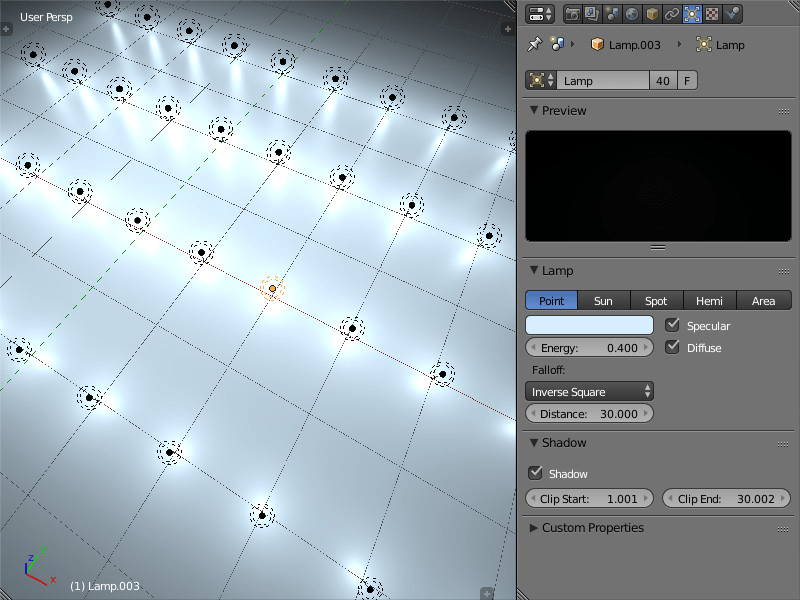Uncheck the Shadow checkbox
The height and width of the screenshot is (600, 800).
pyautogui.click(x=537, y=473)
